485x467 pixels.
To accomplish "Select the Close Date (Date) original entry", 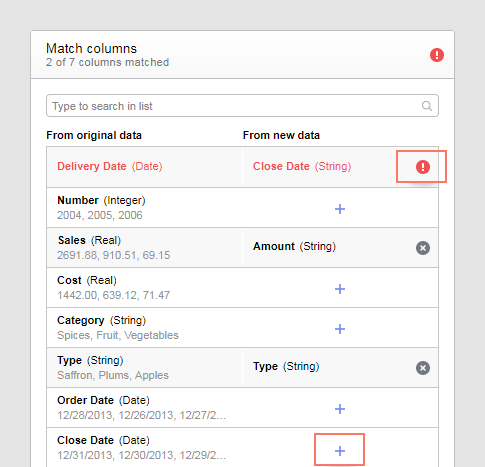I will coord(103,440).
